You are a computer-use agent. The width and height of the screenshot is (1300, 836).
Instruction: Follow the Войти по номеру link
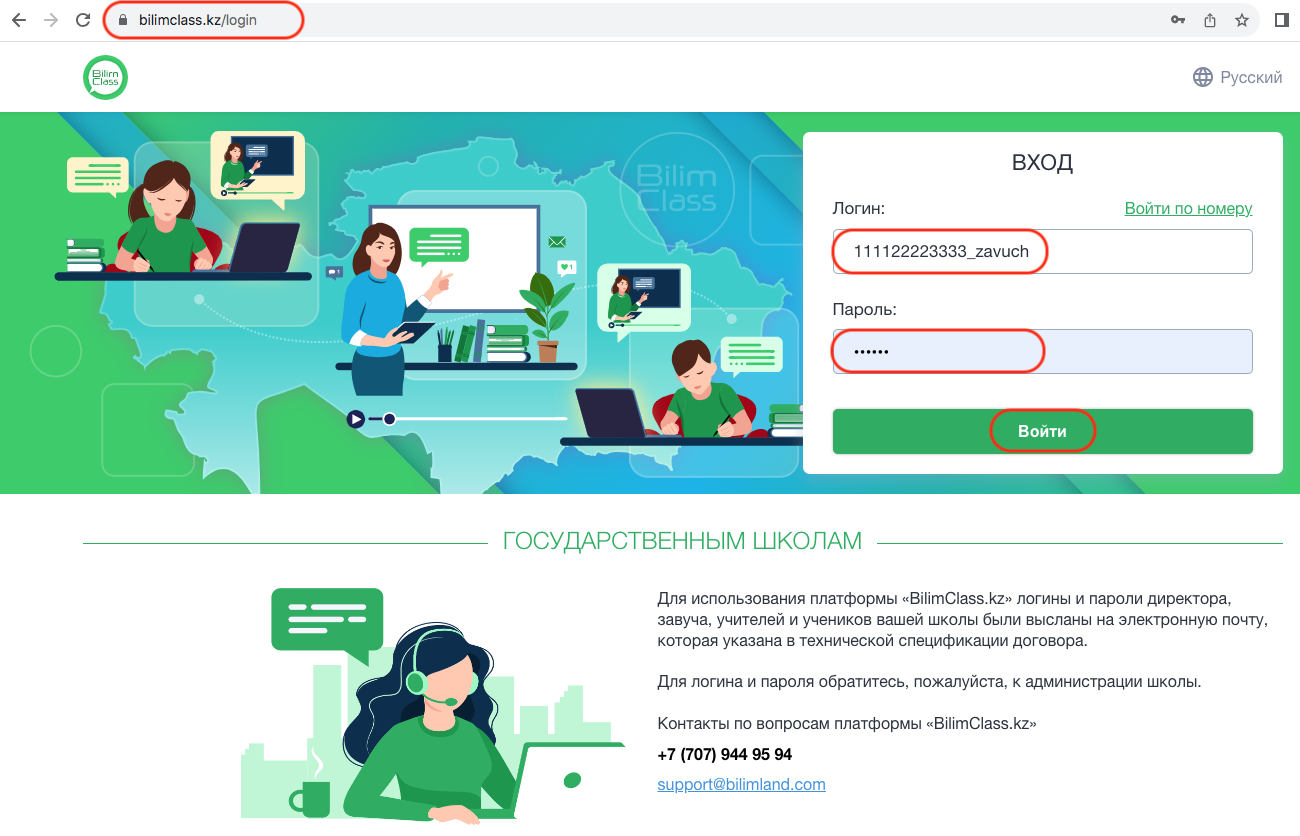[1188, 208]
